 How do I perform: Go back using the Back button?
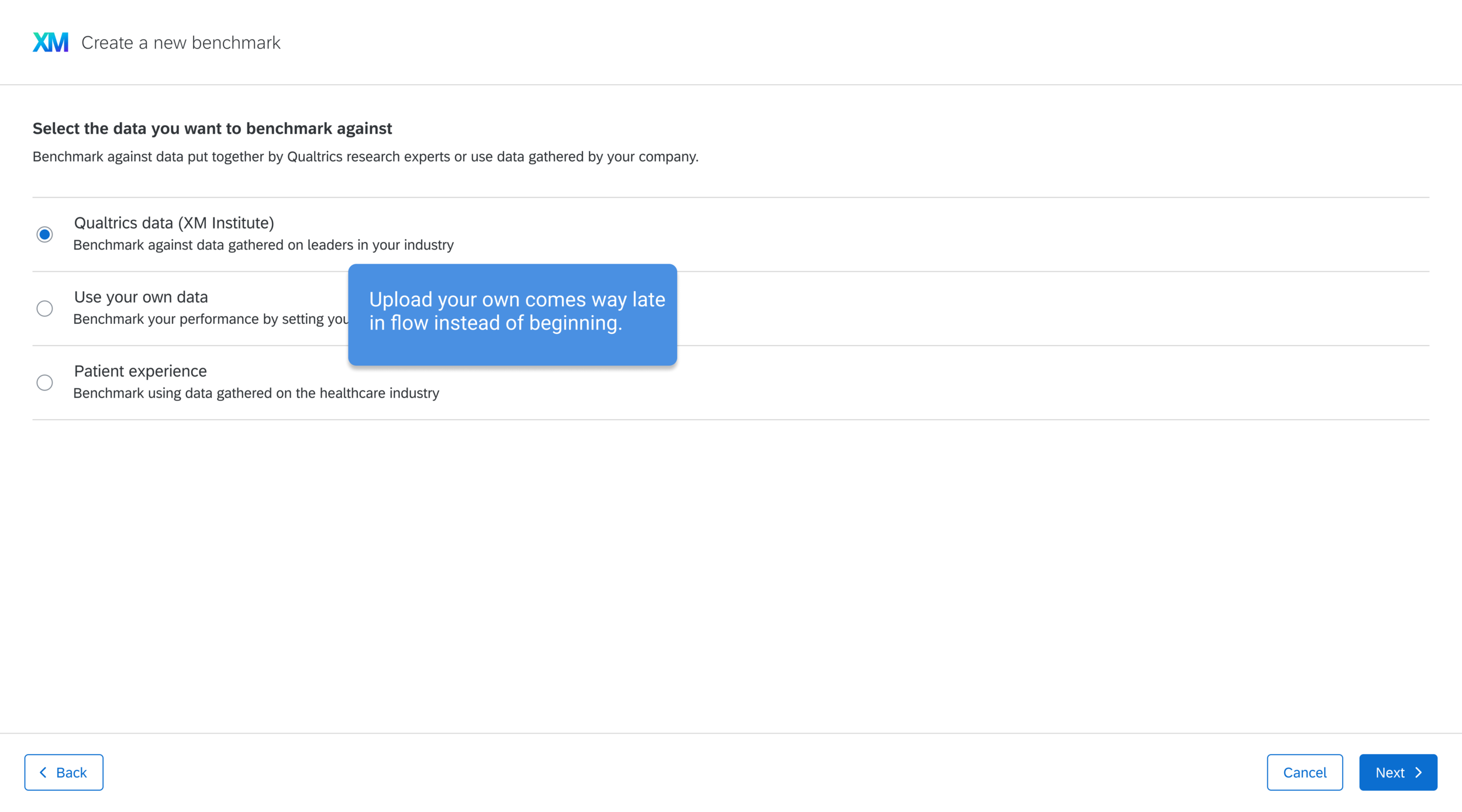coord(64,772)
